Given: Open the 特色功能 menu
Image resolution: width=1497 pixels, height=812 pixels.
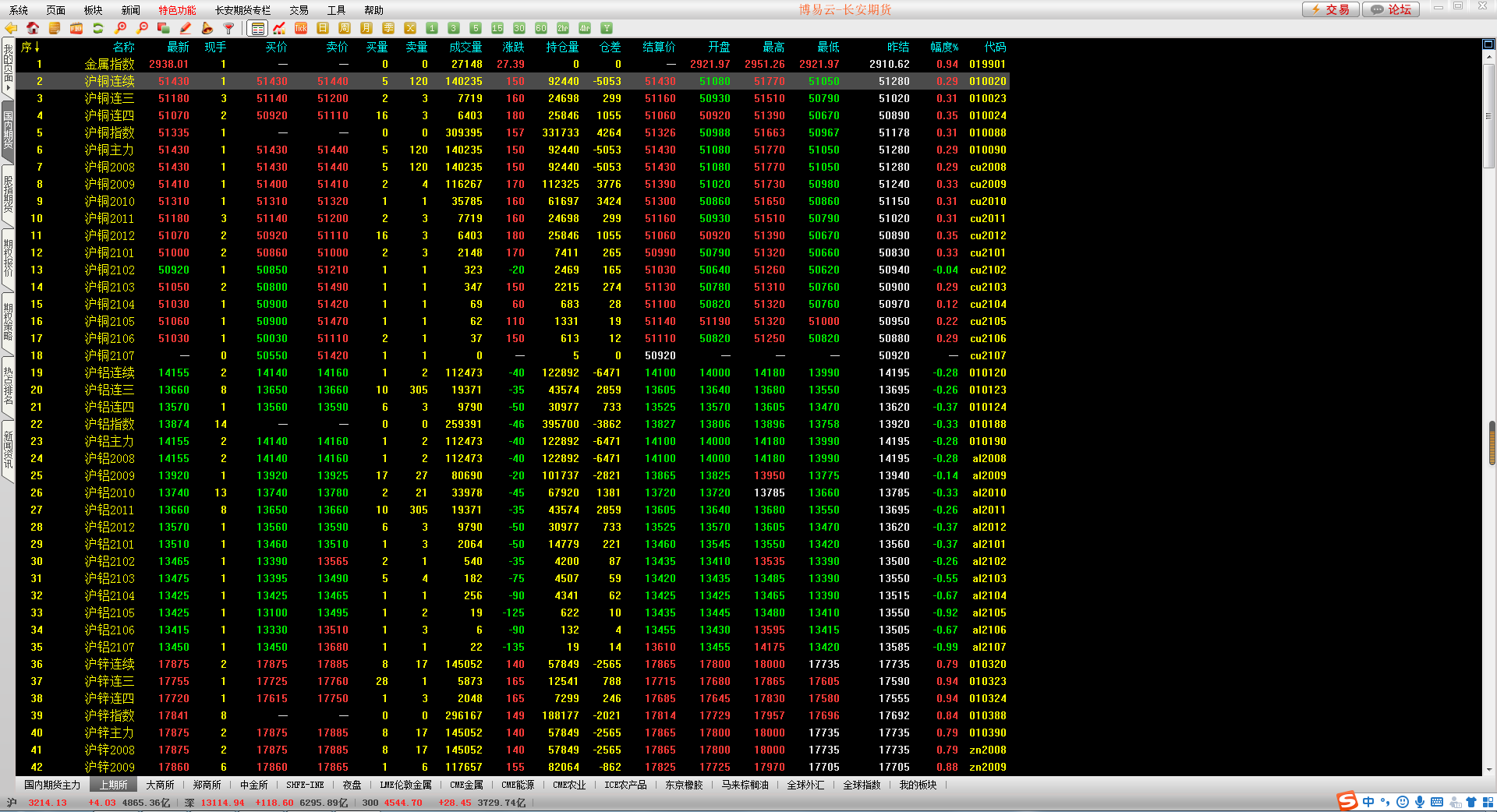Looking at the screenshot, I should pos(177,10).
